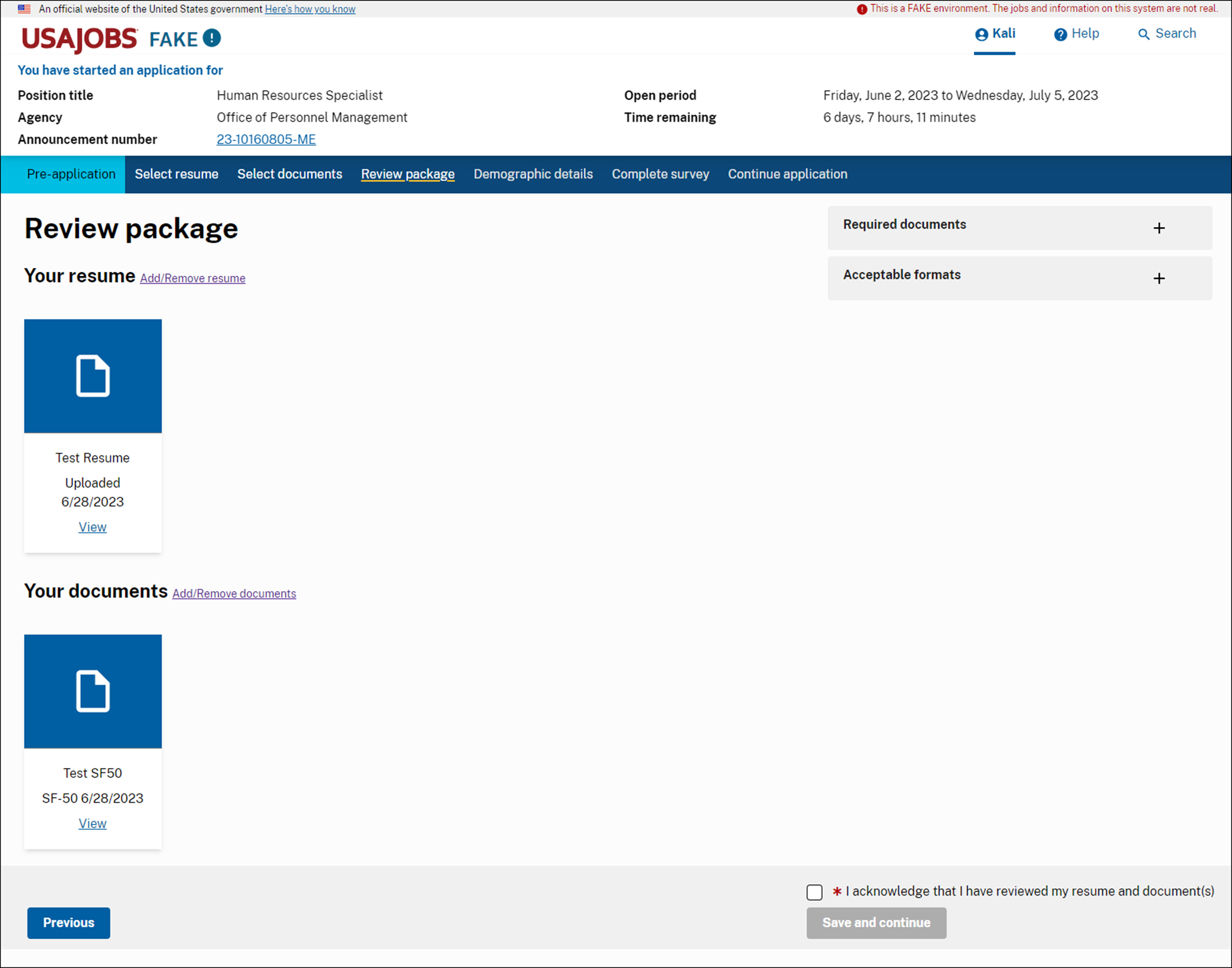
Task: Click the Help question mark icon
Action: tap(1060, 35)
